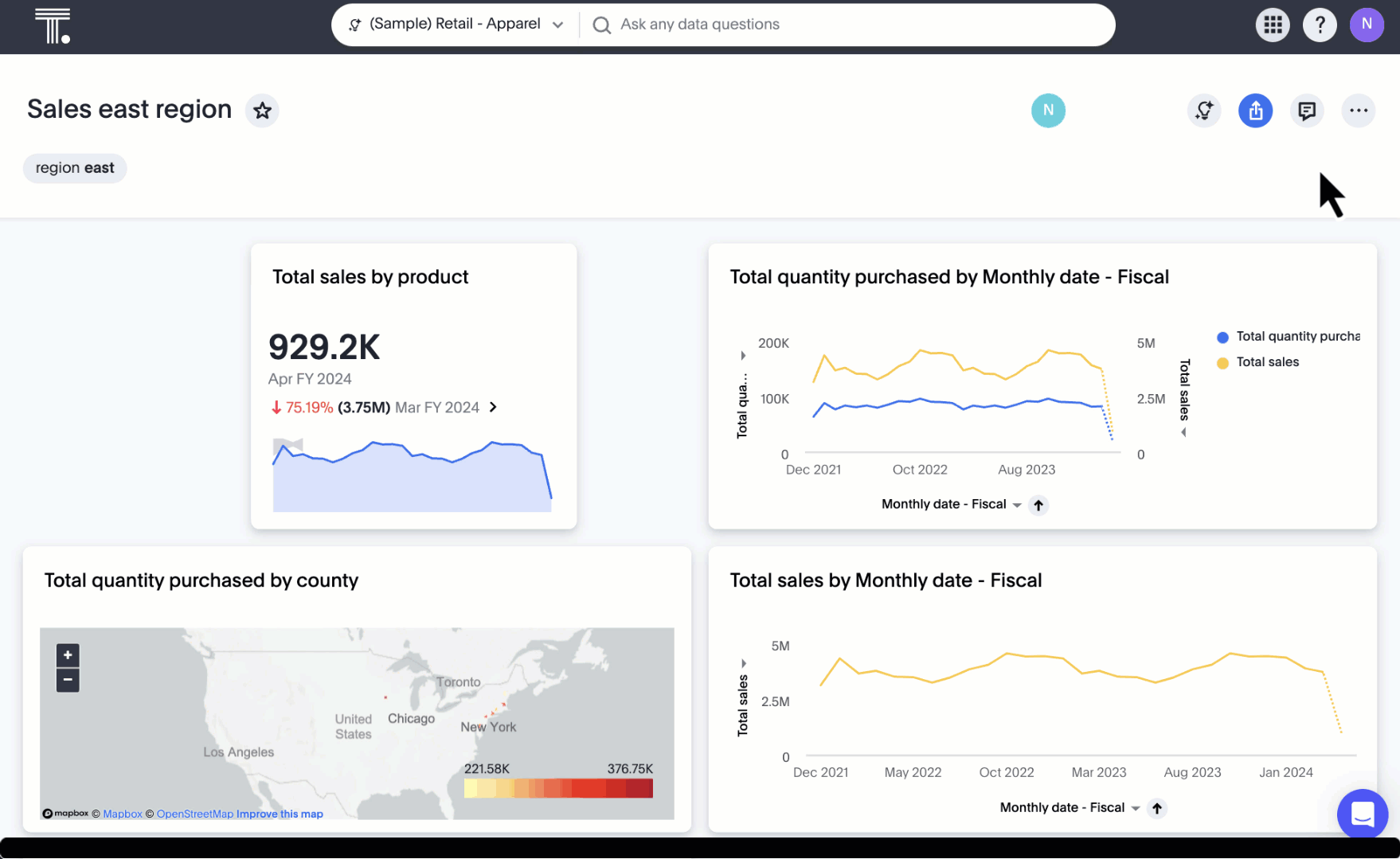Click the ThoughtSpot logo home icon
The image size is (1400, 859).
coord(53,25)
